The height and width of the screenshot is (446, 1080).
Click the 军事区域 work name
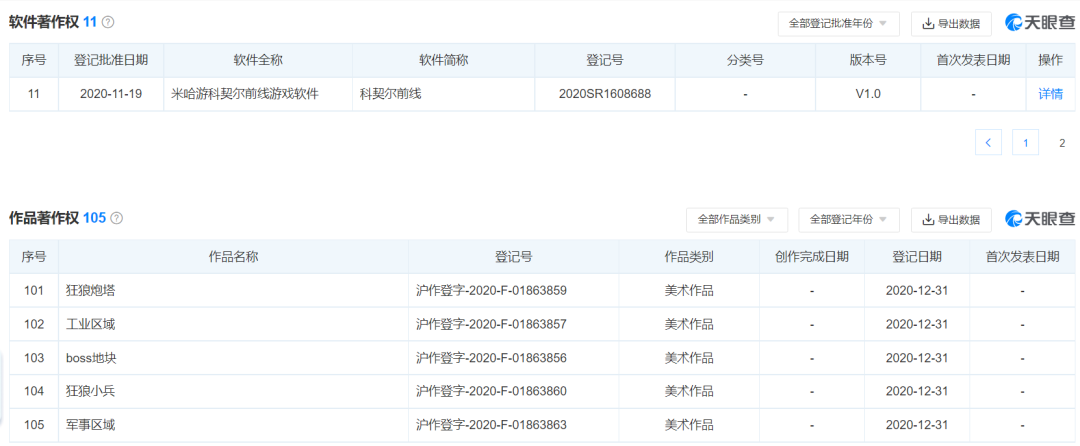coord(91,425)
